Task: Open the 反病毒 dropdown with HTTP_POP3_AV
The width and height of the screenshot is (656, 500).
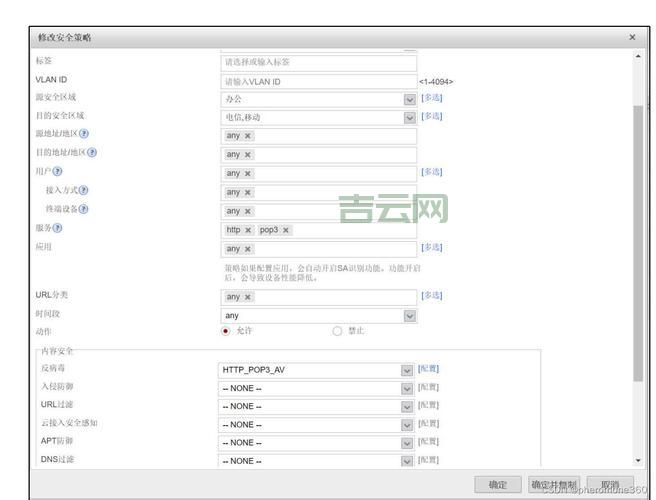Action: 407,370
